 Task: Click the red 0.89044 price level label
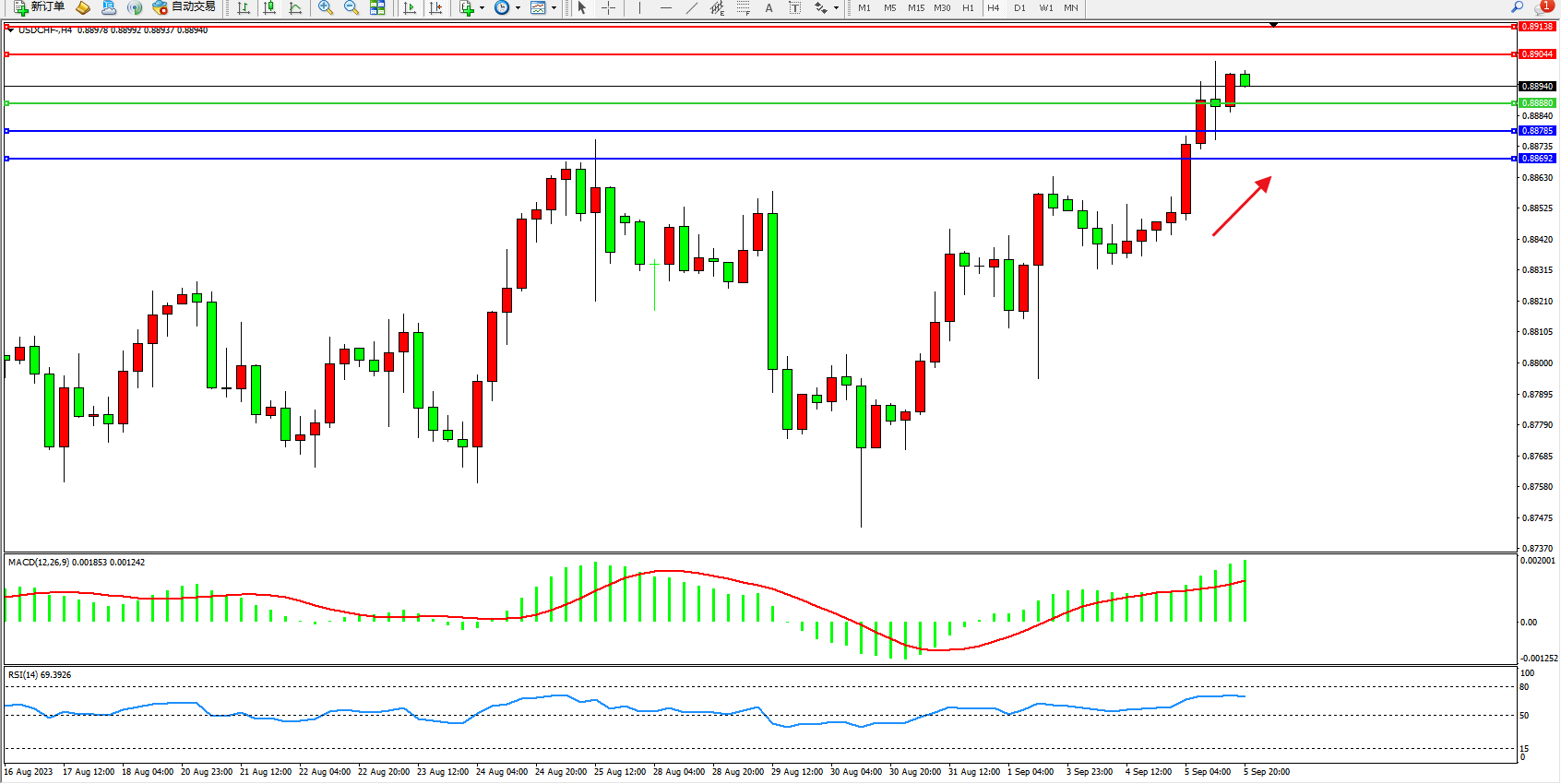[x=1537, y=54]
